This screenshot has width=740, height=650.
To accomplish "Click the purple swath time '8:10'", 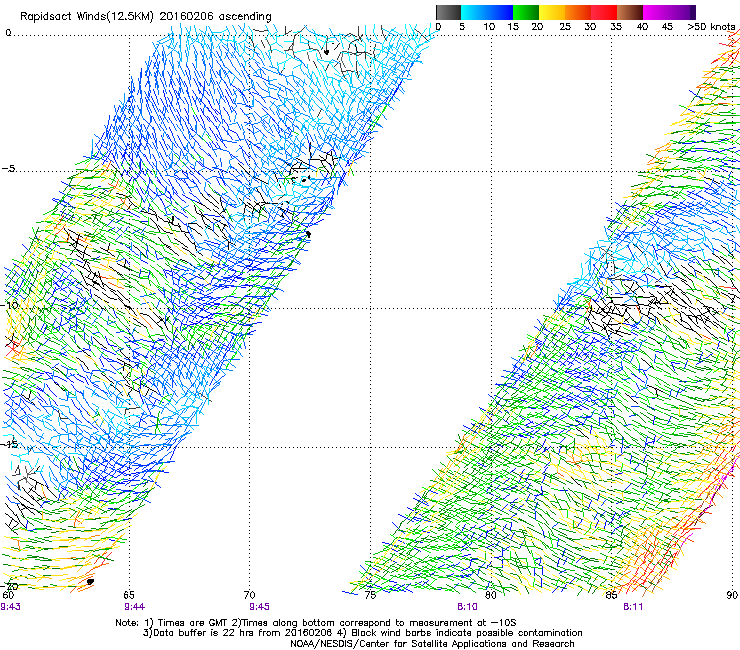I will point(467,607).
